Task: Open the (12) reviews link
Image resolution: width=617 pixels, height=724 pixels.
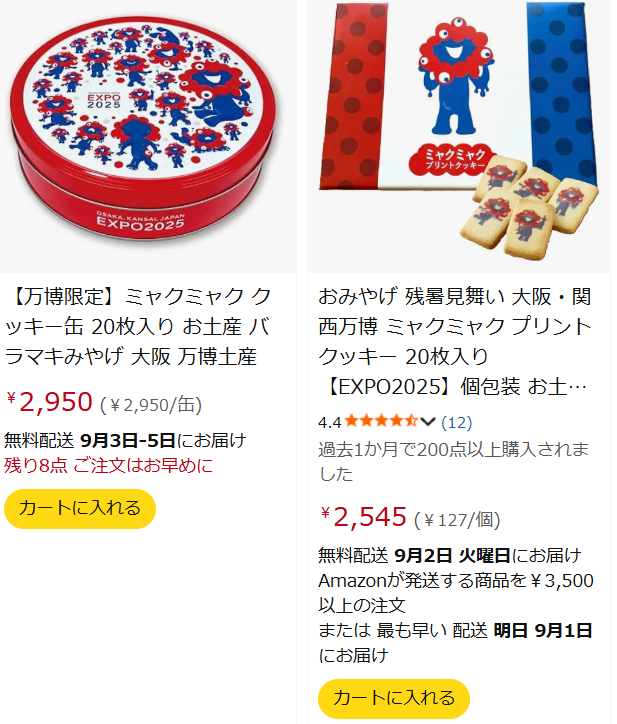Action: point(457,422)
